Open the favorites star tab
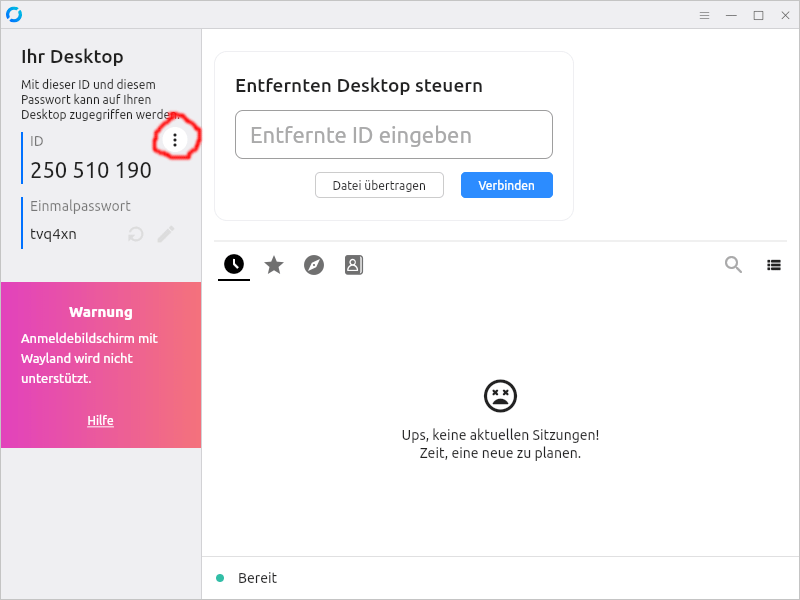800x600 pixels. pos(274,265)
